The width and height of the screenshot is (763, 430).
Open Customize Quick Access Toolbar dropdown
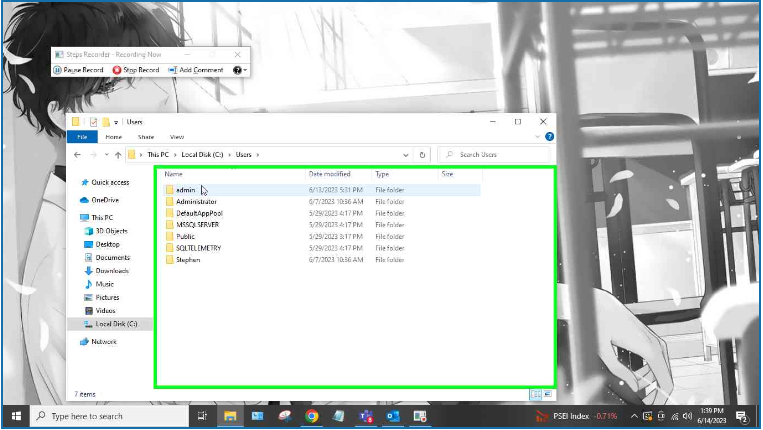116,122
